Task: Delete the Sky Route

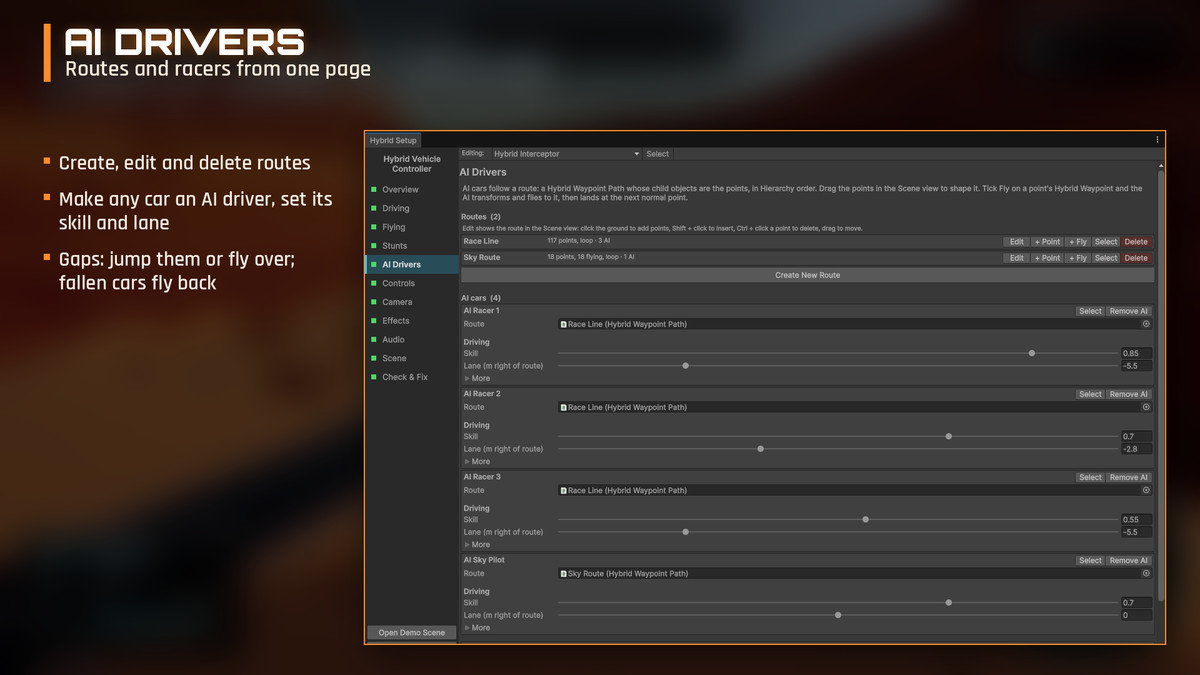Action: click(x=1136, y=258)
